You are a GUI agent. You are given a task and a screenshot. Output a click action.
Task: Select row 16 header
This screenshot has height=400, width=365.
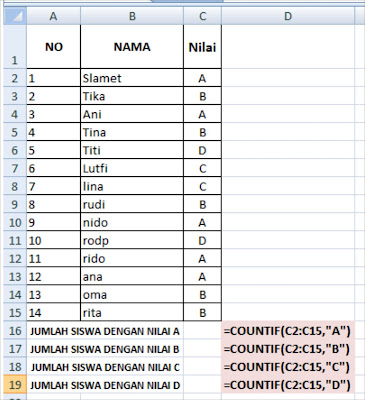click(15, 330)
